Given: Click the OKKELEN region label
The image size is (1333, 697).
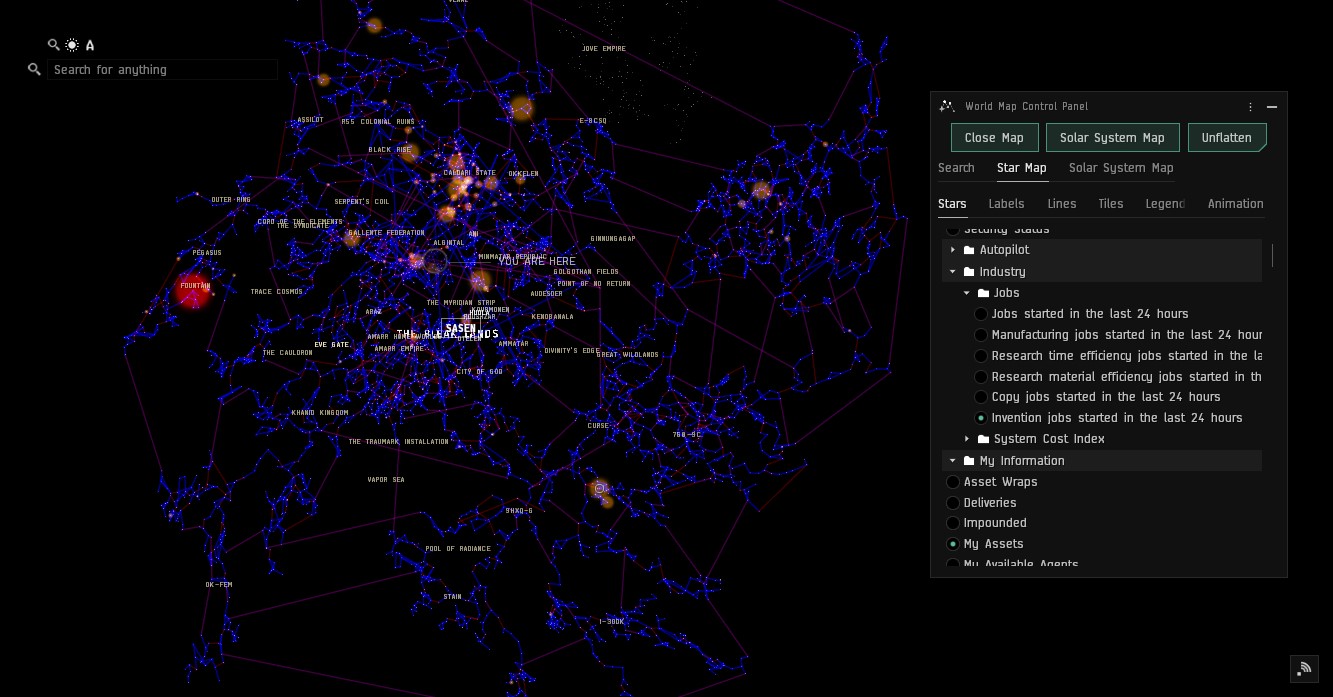Looking at the screenshot, I should (523, 173).
